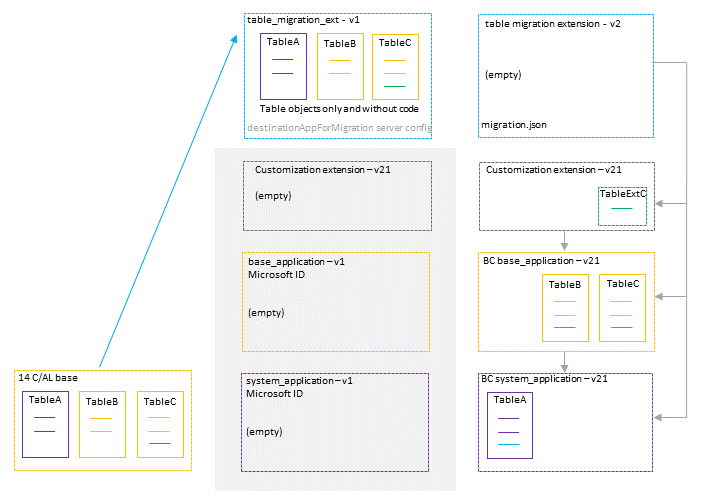705x498 pixels.
Task: Click the '14 C/AL base' title
Action: [x=48, y=378]
